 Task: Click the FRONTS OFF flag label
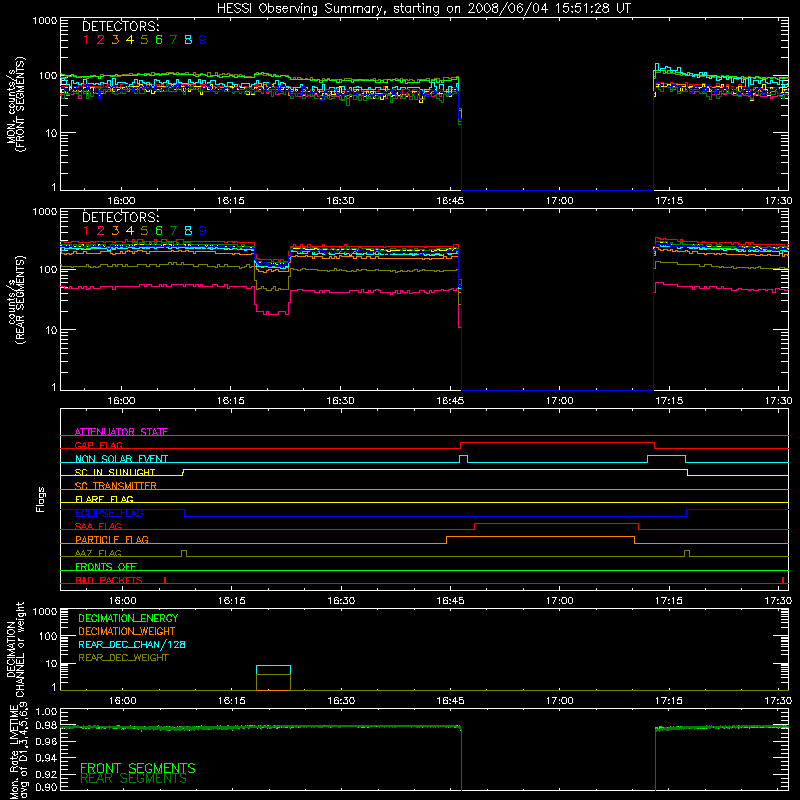pos(106,566)
